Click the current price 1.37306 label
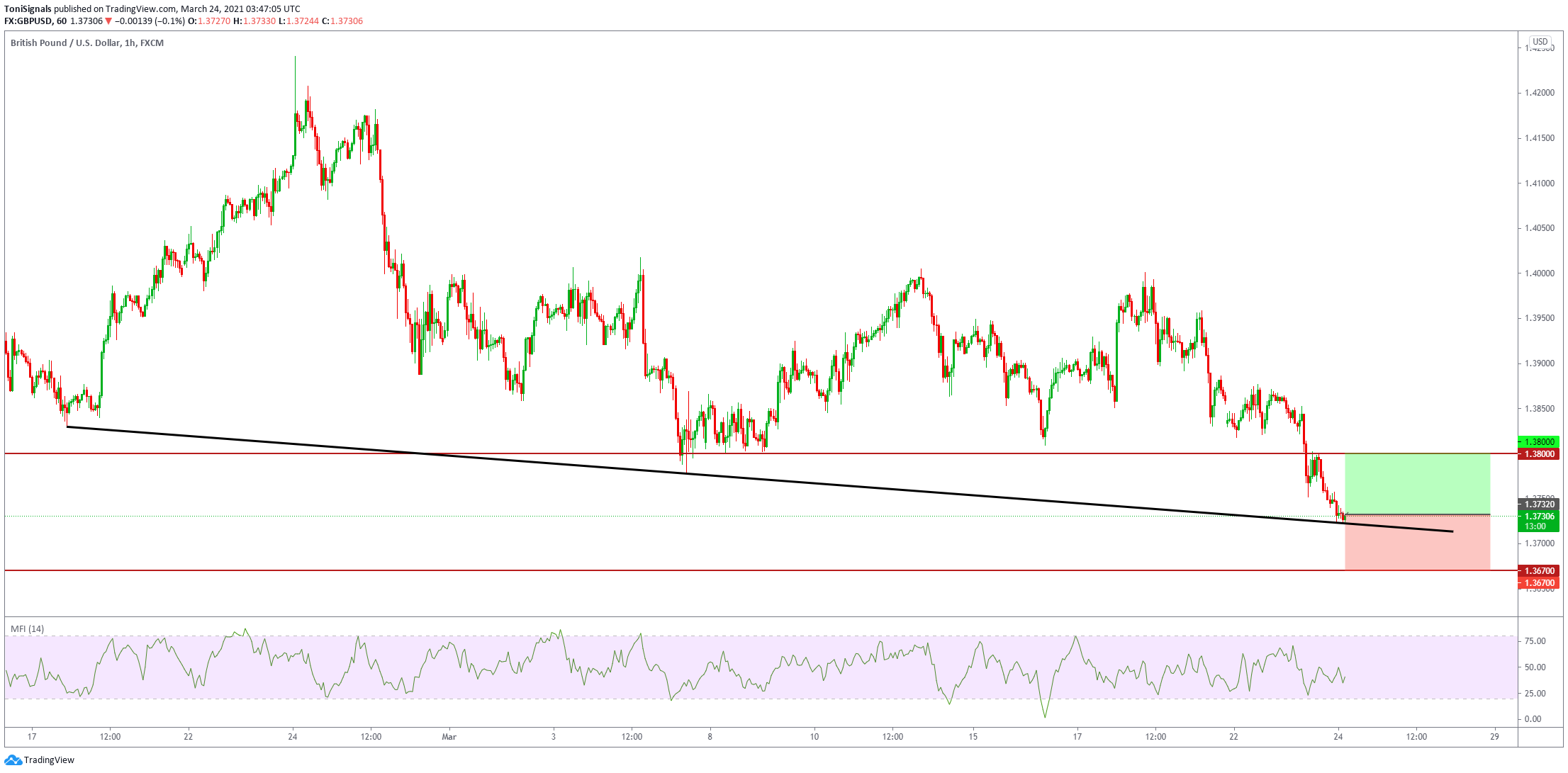Viewport: 1568px width, 773px height. click(1538, 517)
